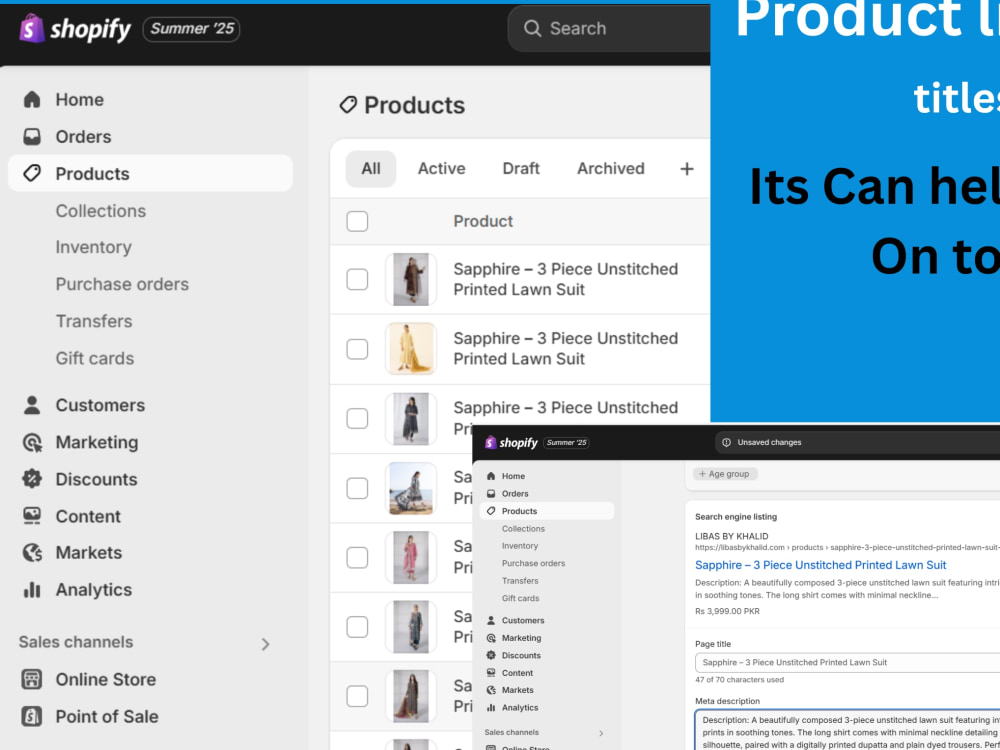1000x750 pixels.
Task: Click the Analytics icon in the overlay sidebar
Action: pyautogui.click(x=491, y=707)
